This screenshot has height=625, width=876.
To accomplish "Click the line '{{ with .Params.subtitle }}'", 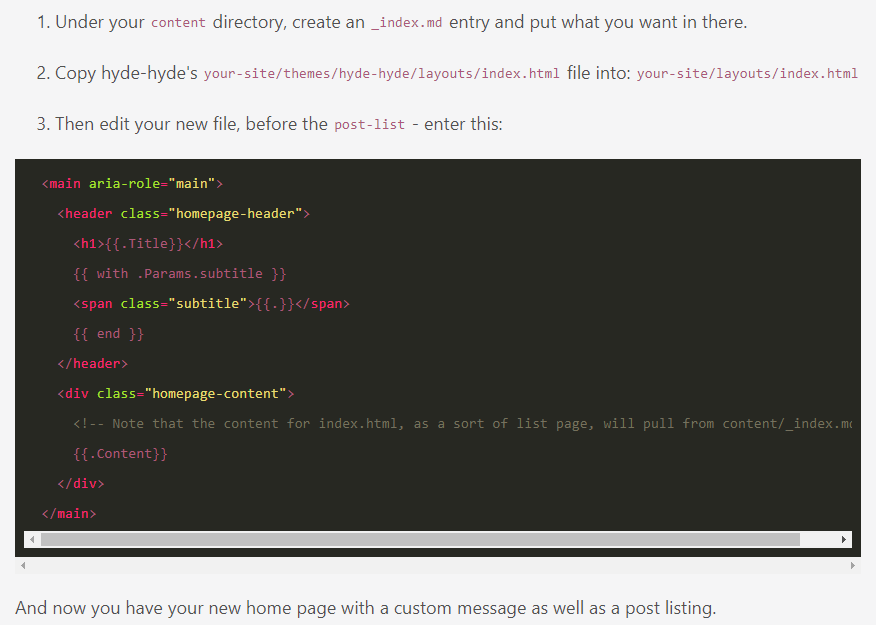I will (x=180, y=274).
